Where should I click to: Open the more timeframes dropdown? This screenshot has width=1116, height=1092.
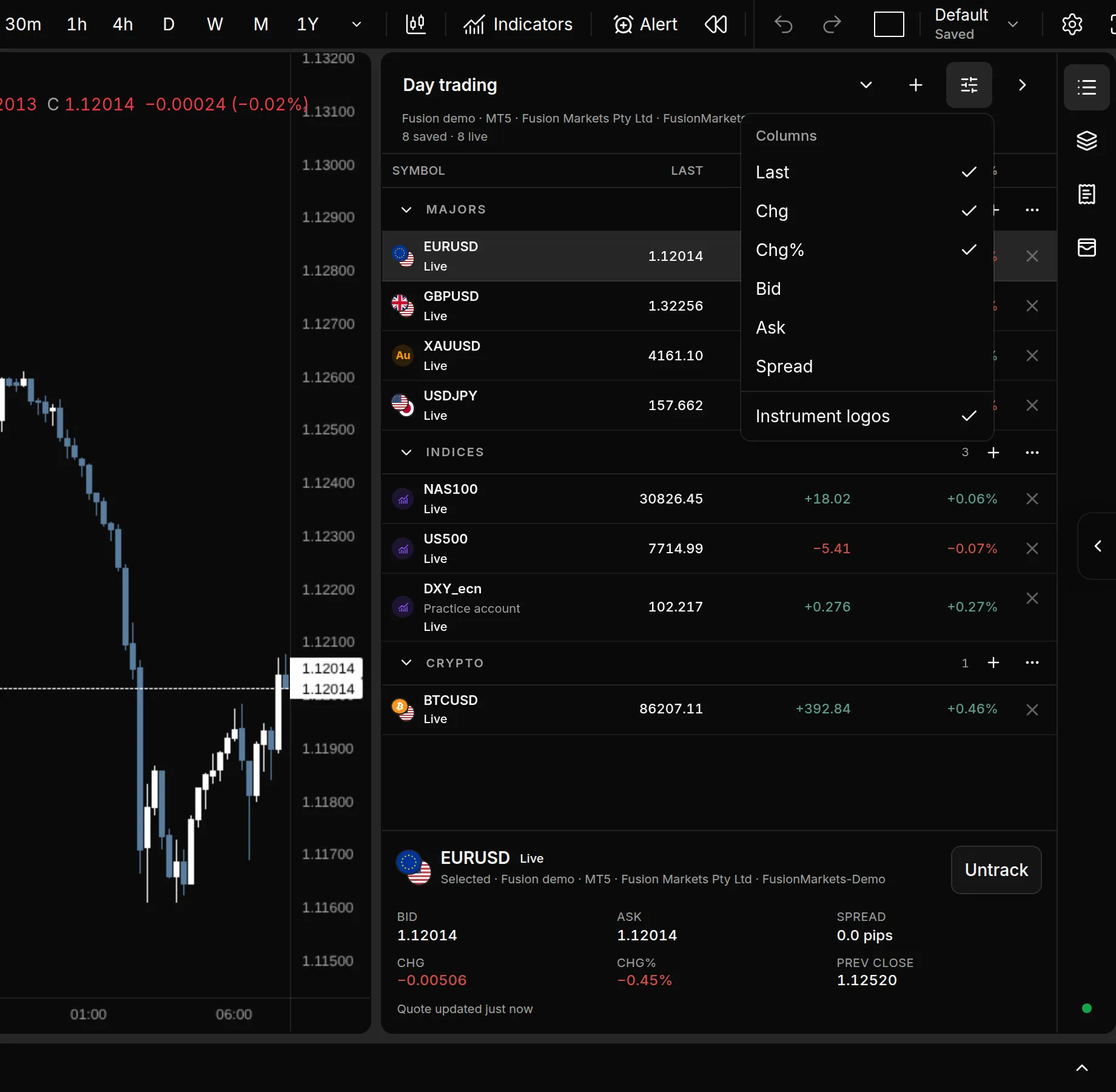pos(357,24)
